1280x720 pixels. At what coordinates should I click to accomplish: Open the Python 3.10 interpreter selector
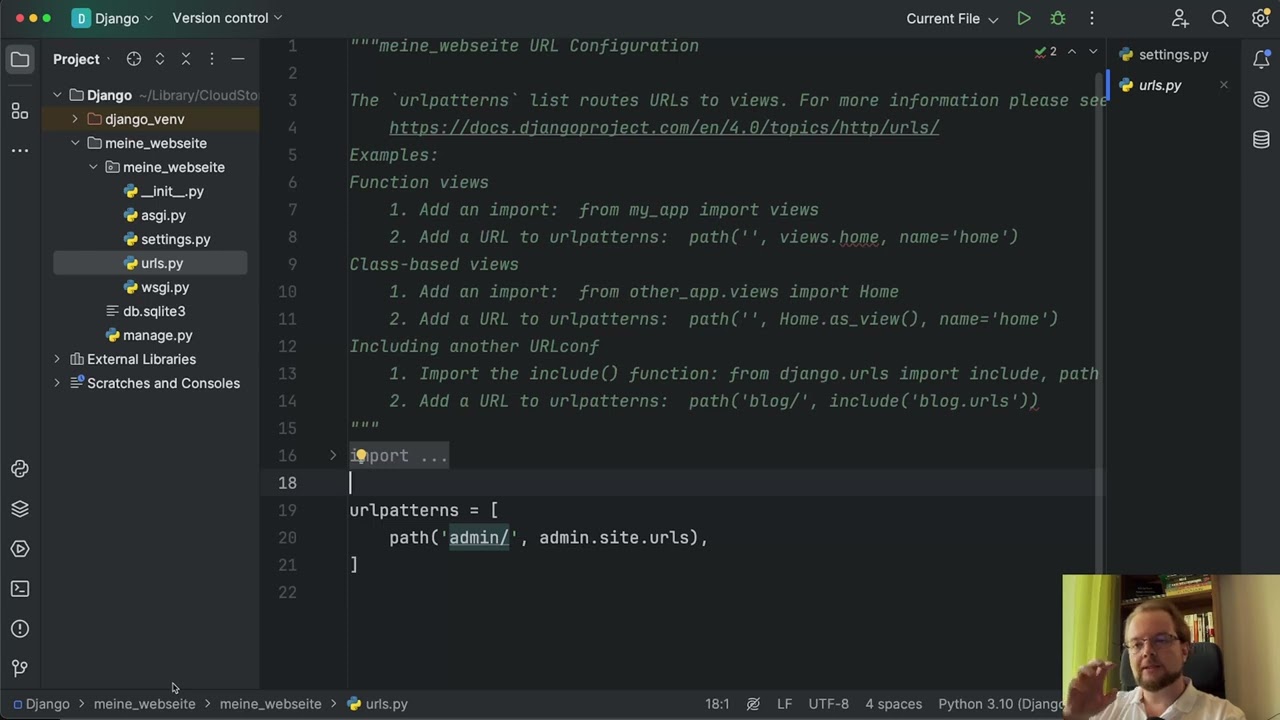(1000, 704)
